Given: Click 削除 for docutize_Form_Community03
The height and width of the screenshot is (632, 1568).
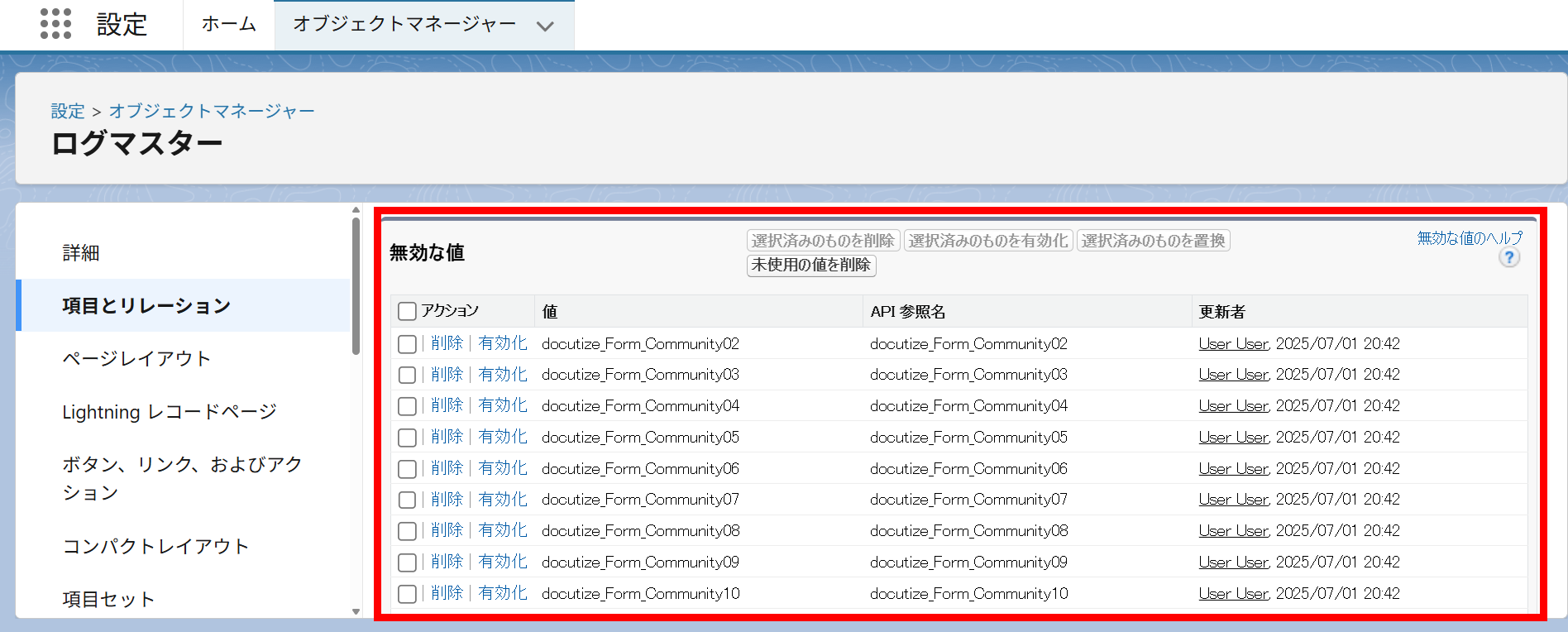Looking at the screenshot, I should point(447,375).
